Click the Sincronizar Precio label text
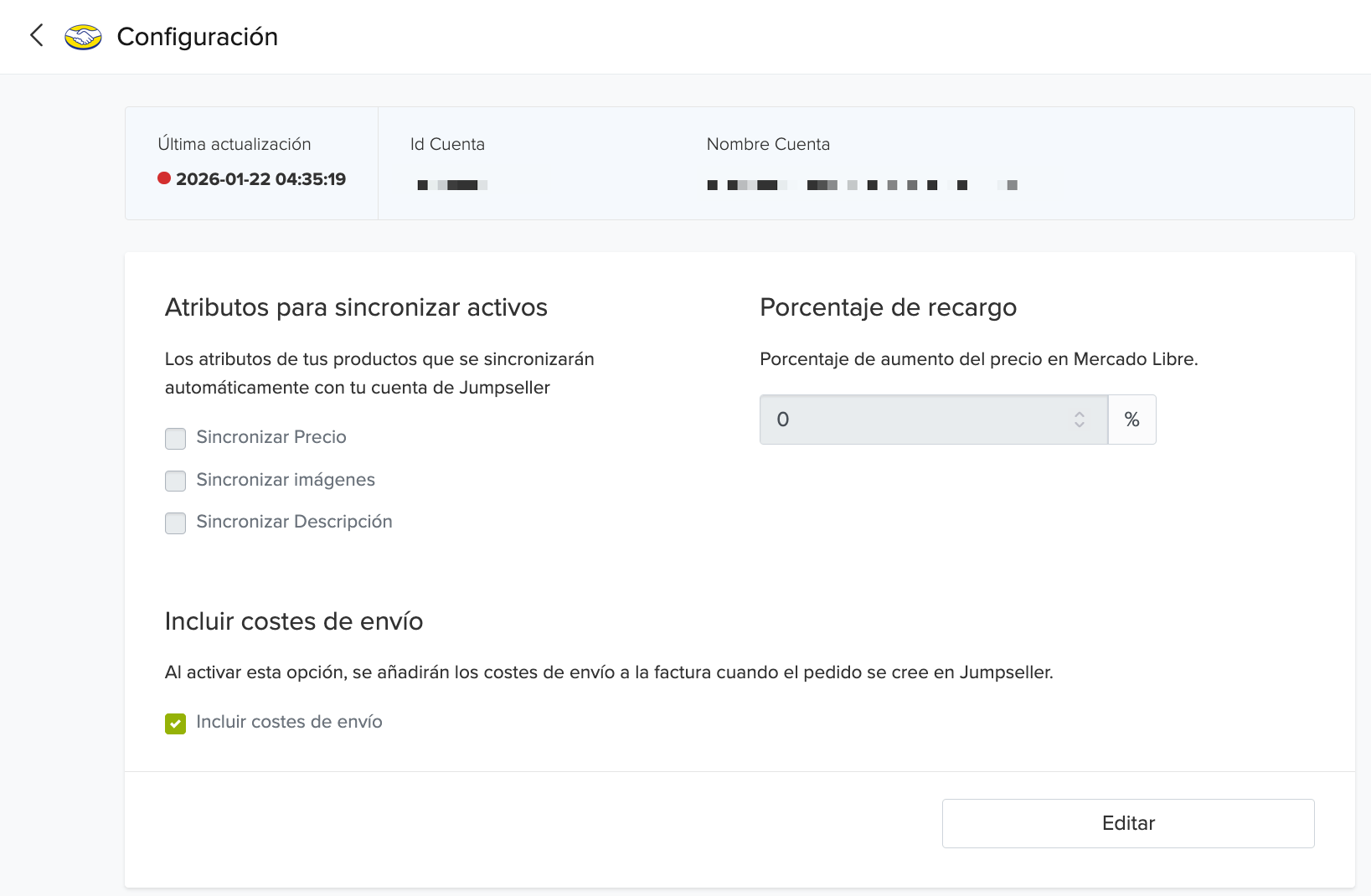Viewport: 1371px width, 896px height. (271, 437)
